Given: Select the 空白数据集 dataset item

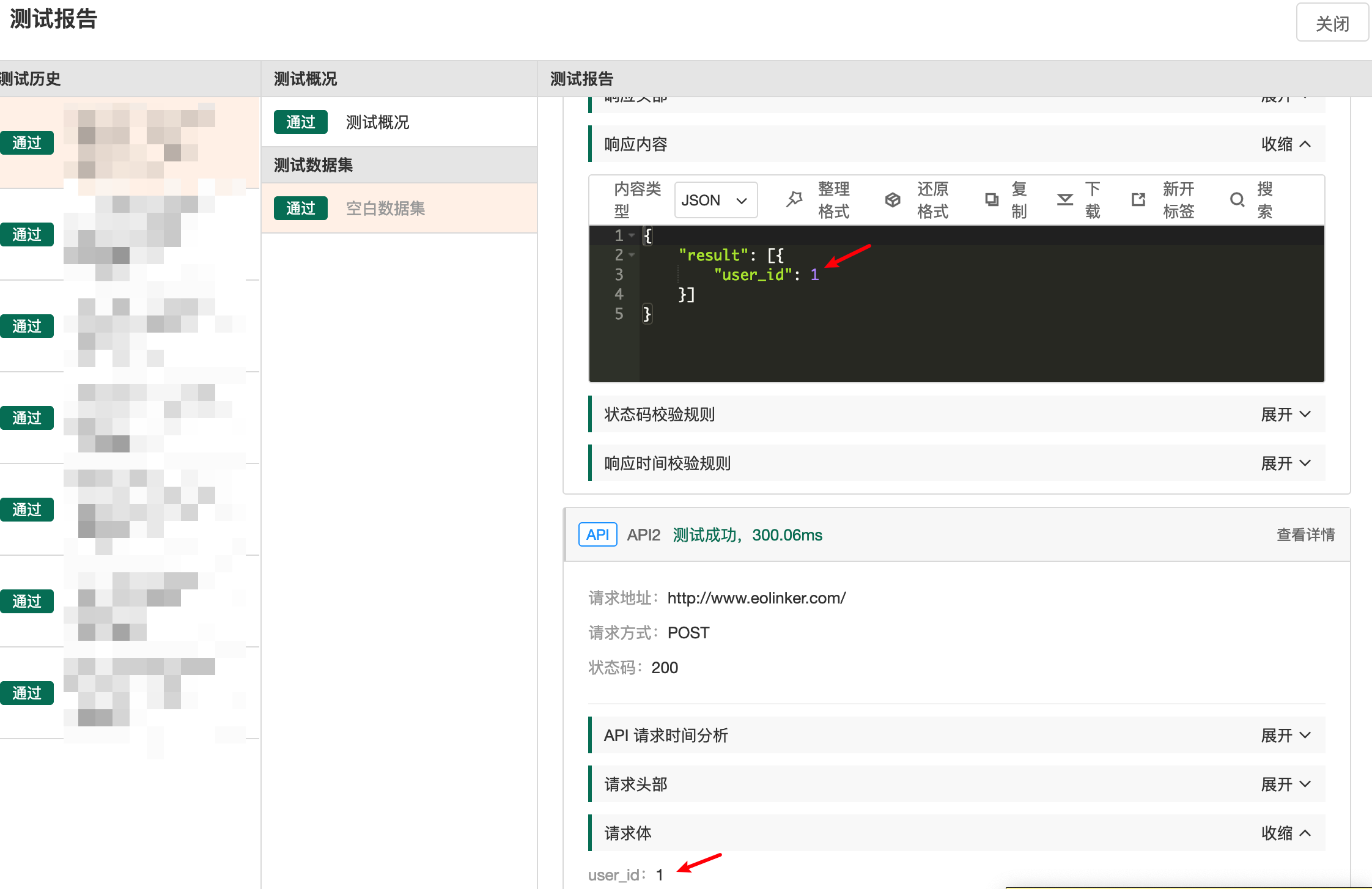Looking at the screenshot, I should [x=385, y=208].
